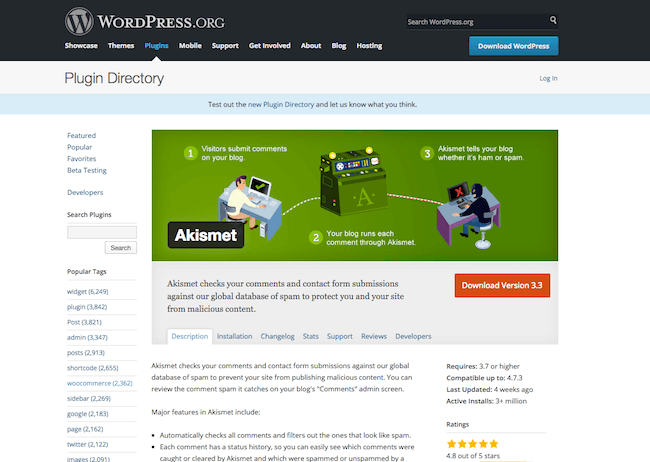Switch to the plugin Support tab
650x462 pixels.
click(x=340, y=336)
